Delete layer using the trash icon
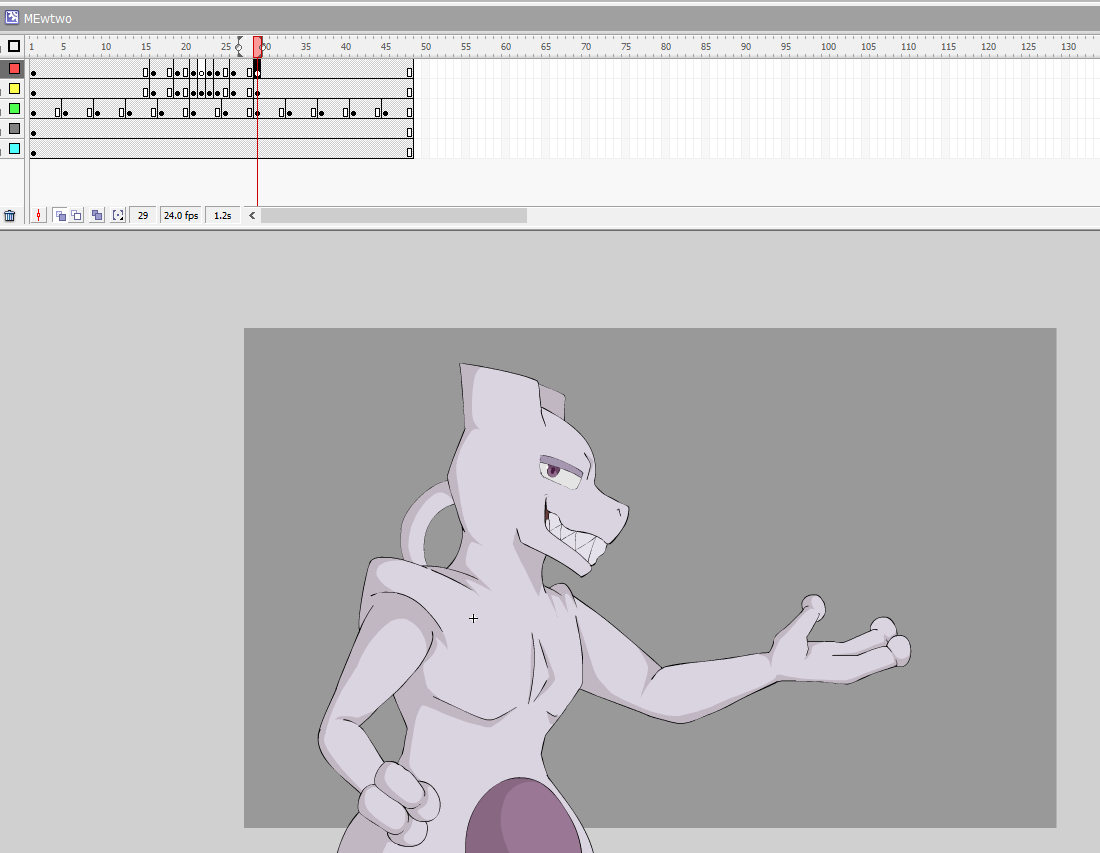 point(10,215)
